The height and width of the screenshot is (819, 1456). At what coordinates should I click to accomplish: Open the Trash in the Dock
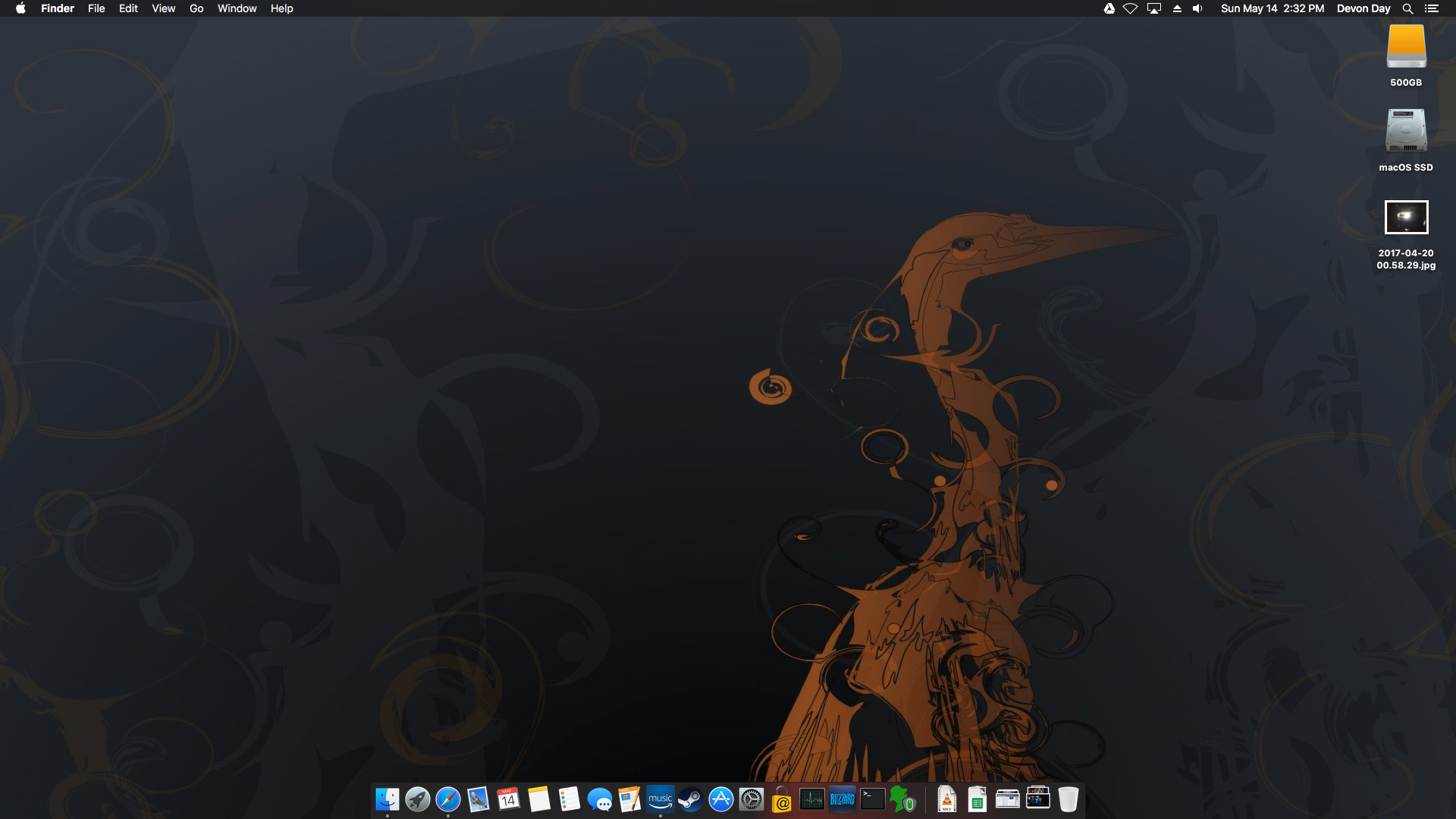1068,799
